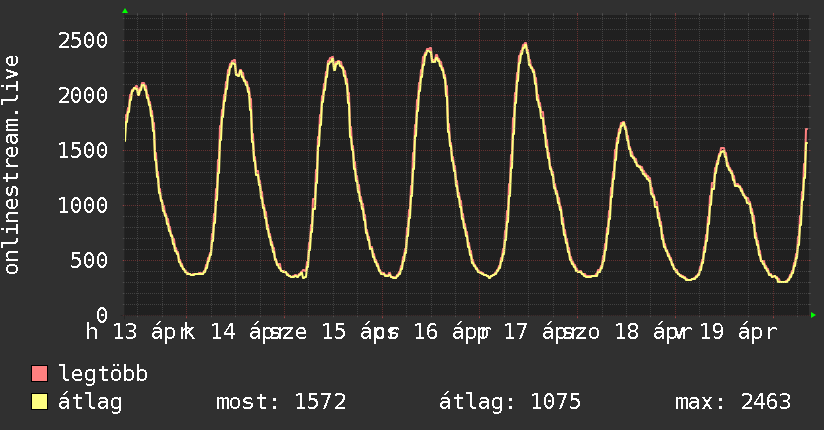Click the green arrow atop the y-axis

pos(125,11)
